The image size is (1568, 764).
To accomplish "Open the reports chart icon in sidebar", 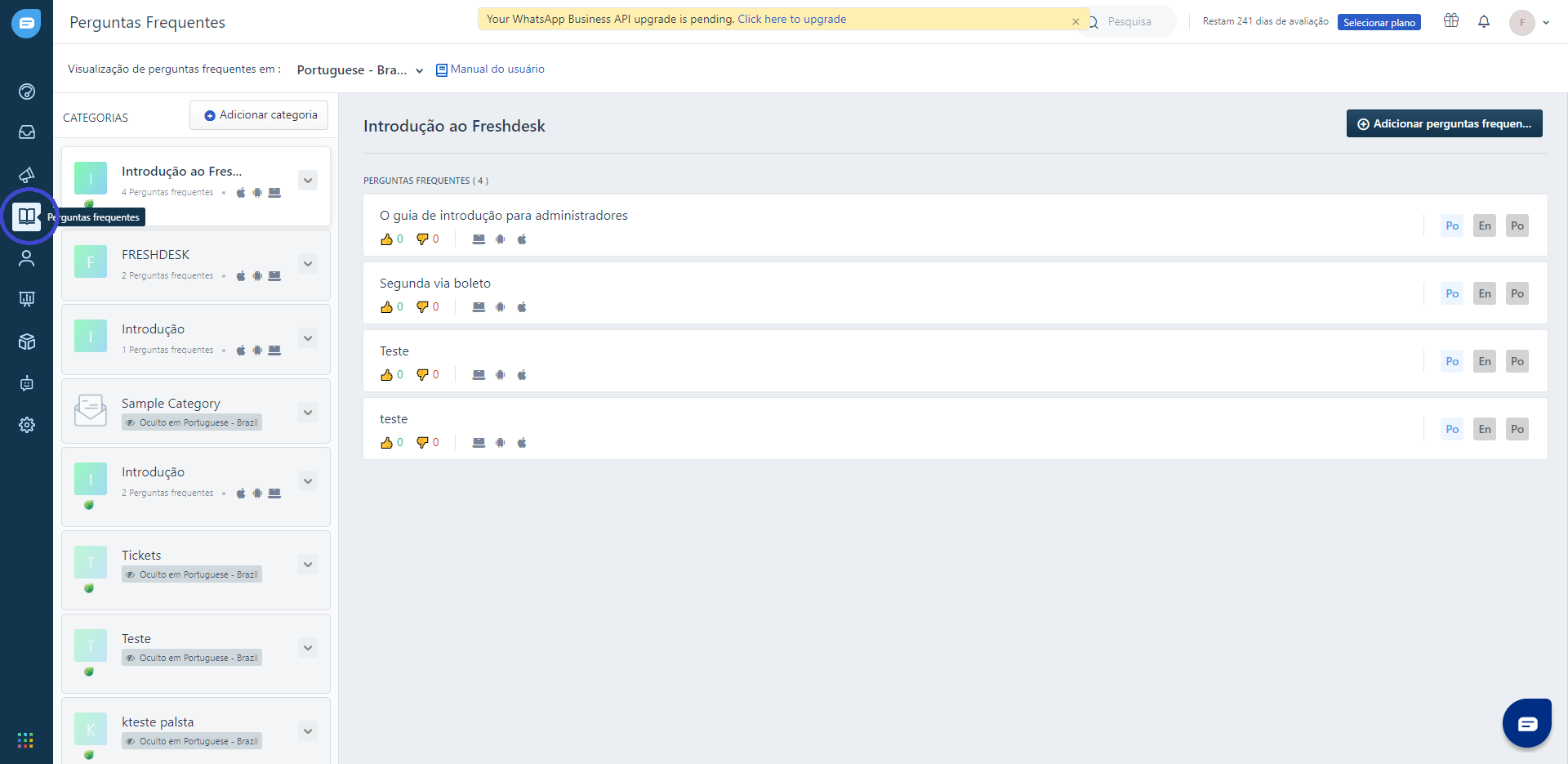I will pos(27,299).
